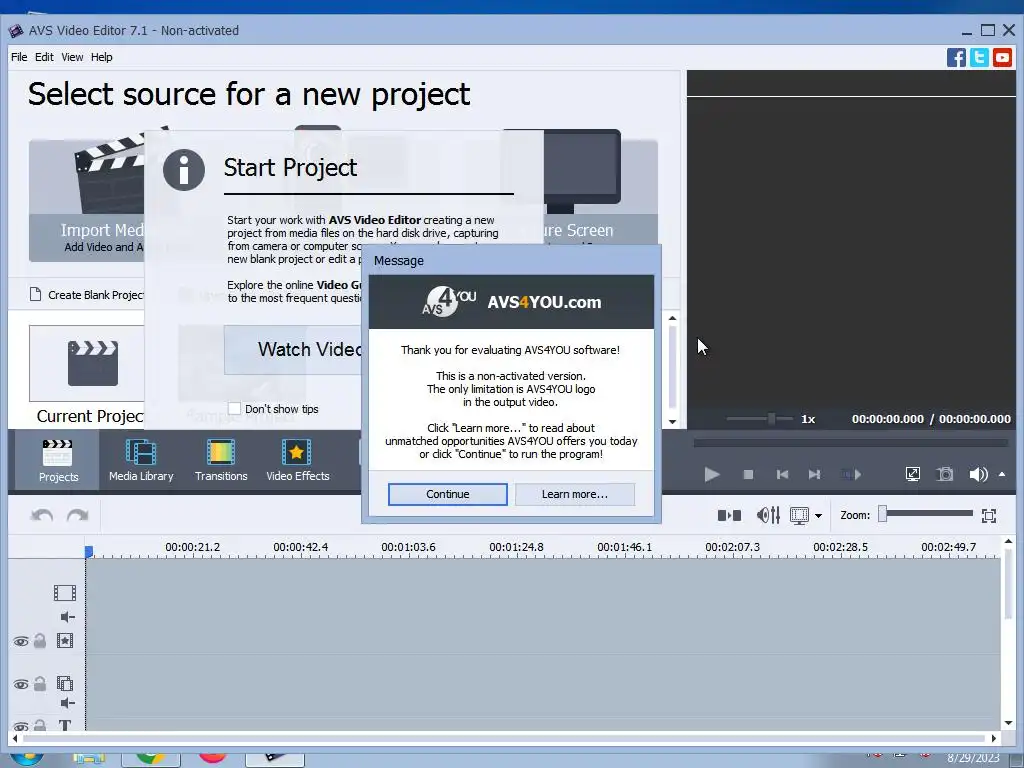The height and width of the screenshot is (768, 1024).
Task: Click the Learn more... button
Action: [x=575, y=494]
